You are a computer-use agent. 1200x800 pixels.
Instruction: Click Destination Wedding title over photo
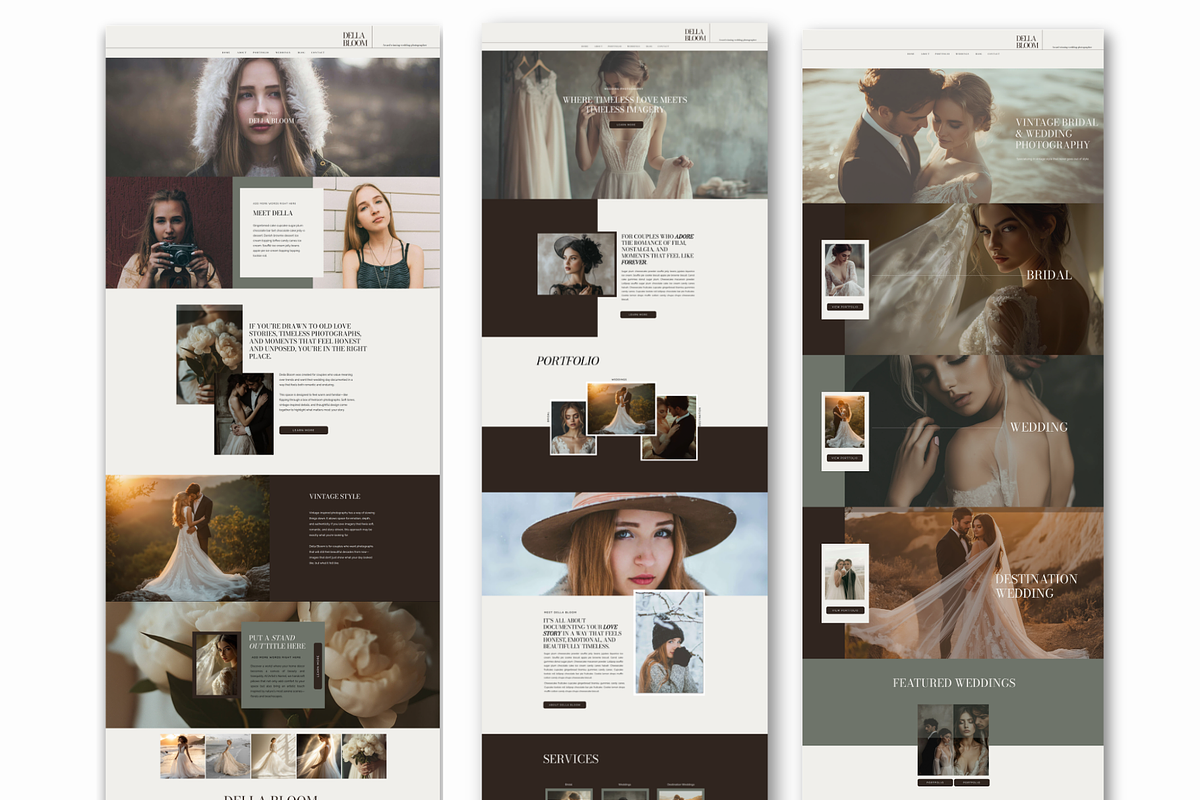tap(1036, 586)
